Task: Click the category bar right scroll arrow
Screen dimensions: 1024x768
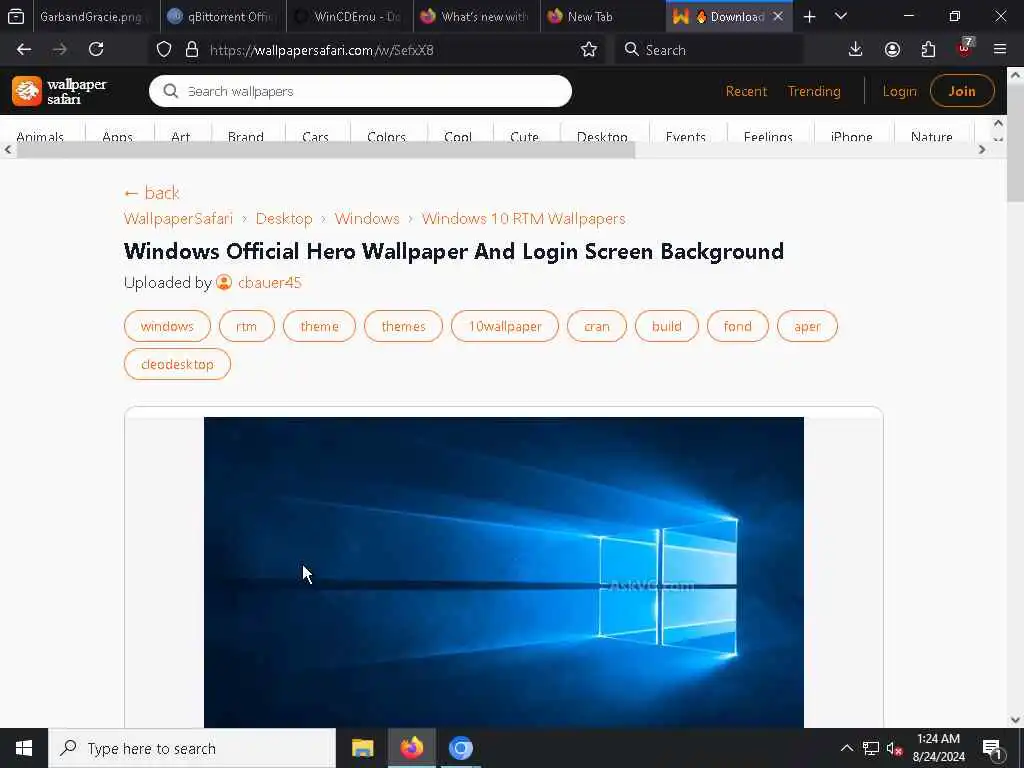Action: point(982,150)
